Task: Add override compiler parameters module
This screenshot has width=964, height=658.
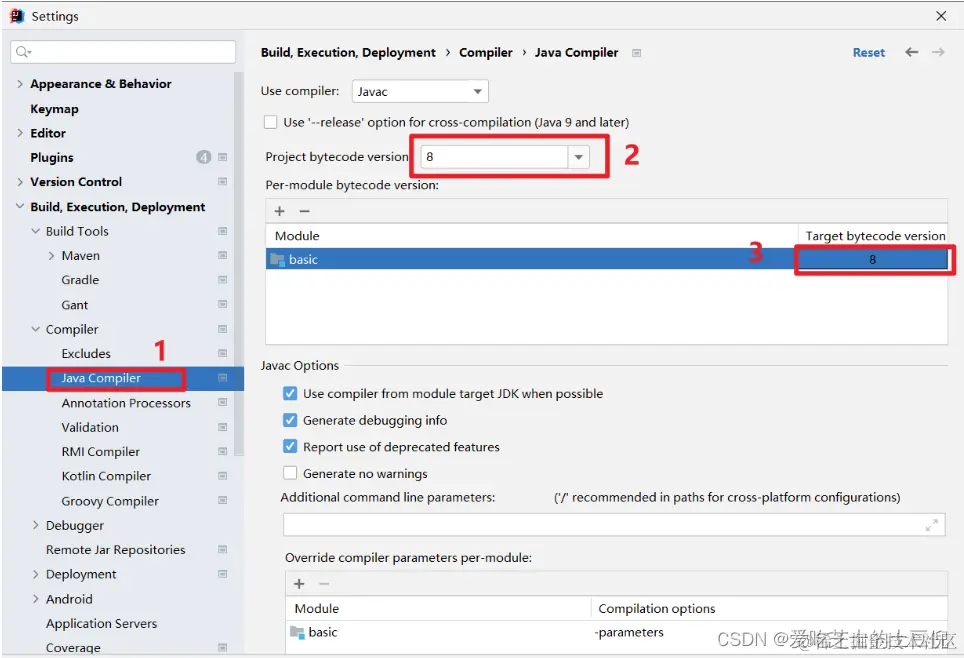Action: (x=299, y=584)
